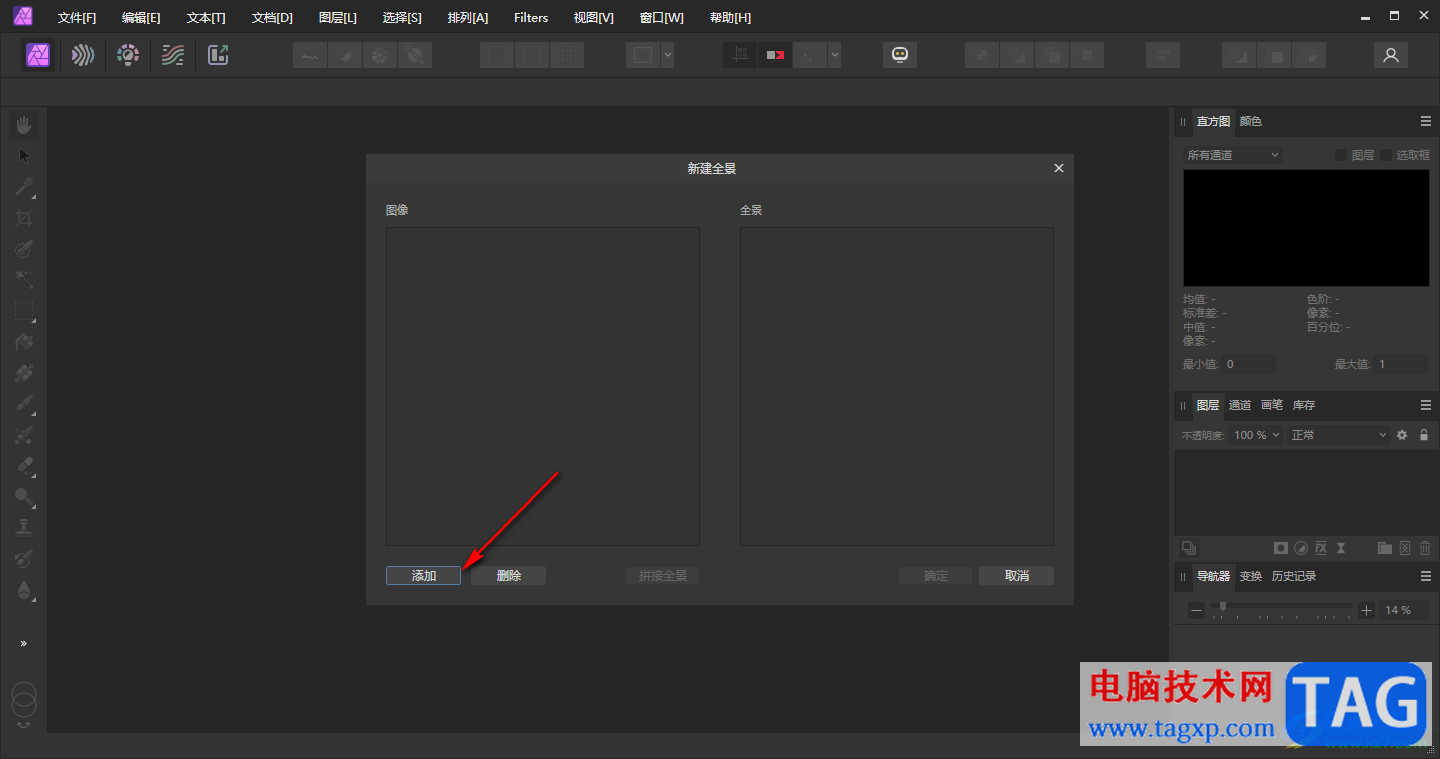Open the 所有通道 channel dropdown
This screenshot has height=759, width=1440.
1232,155
